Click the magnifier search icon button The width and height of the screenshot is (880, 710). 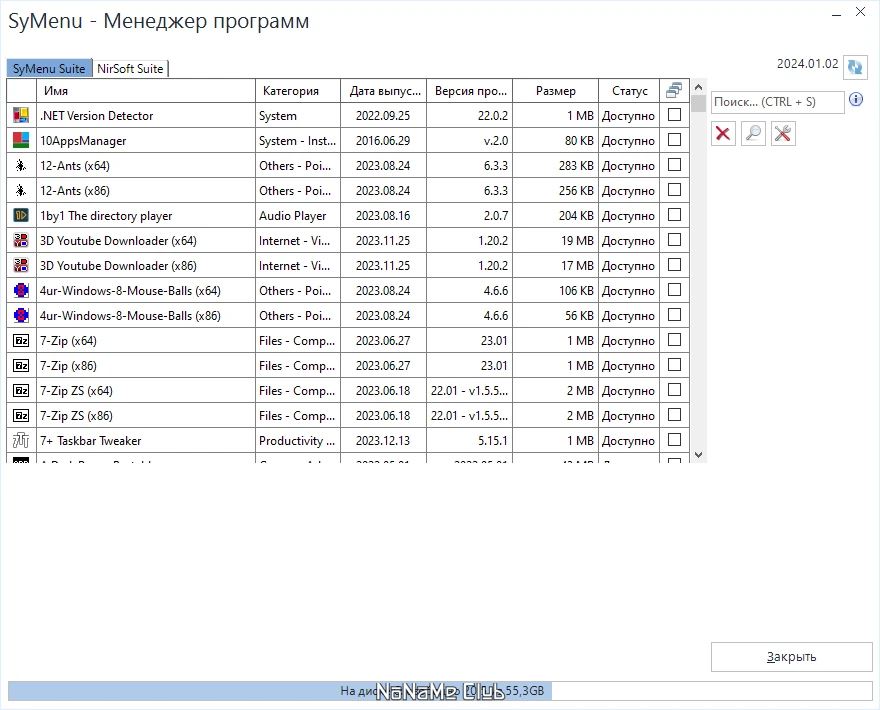(x=754, y=133)
